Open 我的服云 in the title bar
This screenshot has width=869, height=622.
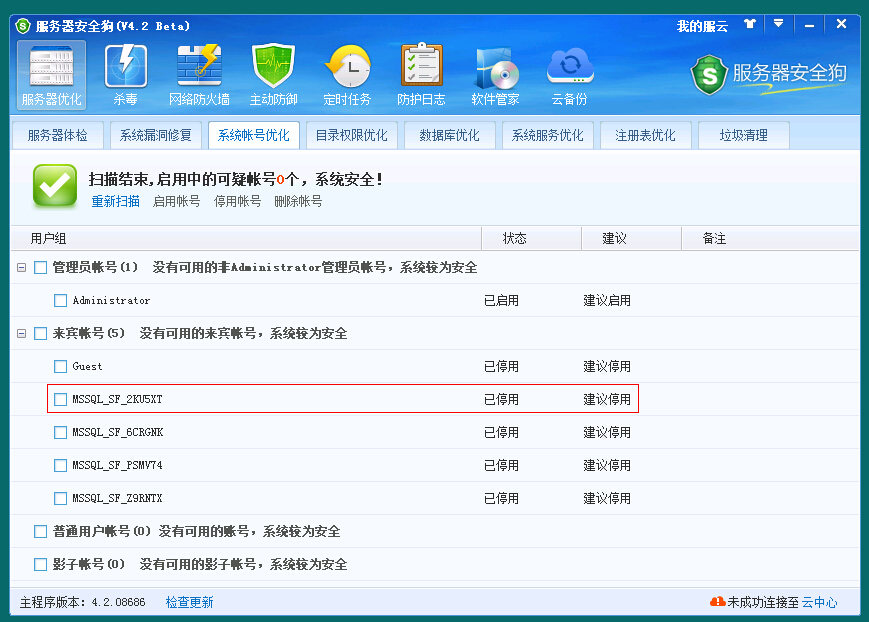(x=702, y=26)
